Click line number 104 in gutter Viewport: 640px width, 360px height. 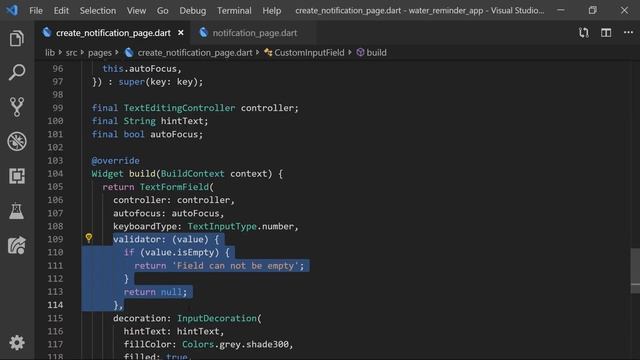click(x=55, y=173)
